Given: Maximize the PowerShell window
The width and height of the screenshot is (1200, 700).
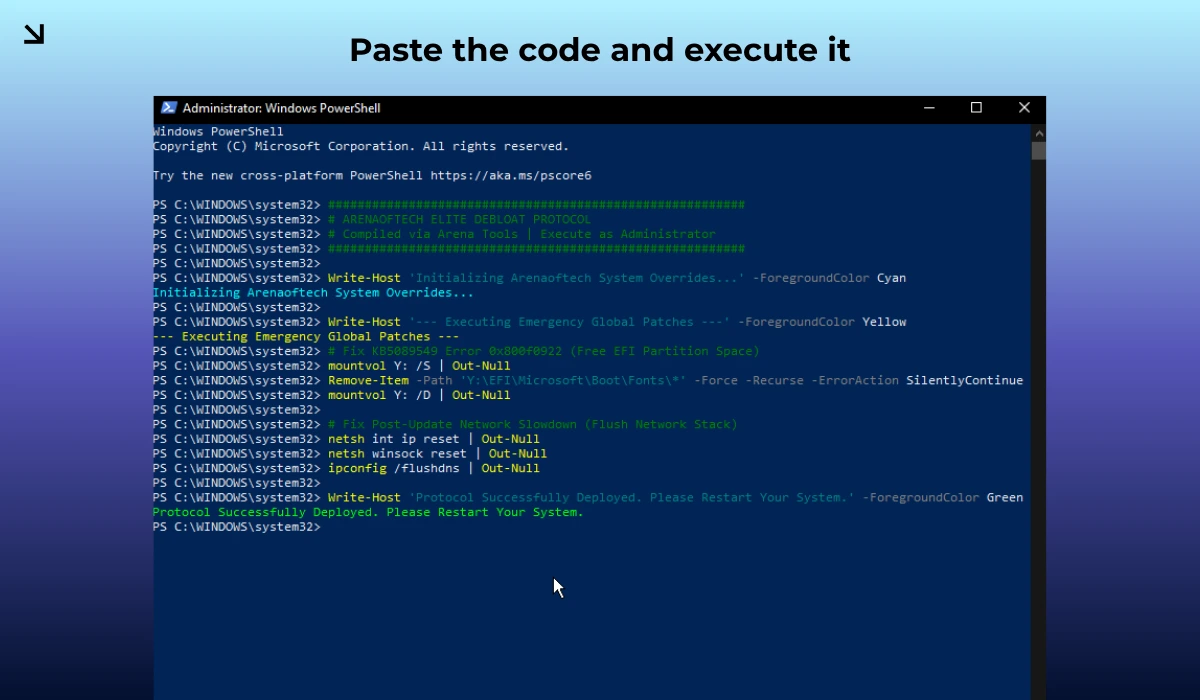Looking at the screenshot, I should tap(976, 108).
